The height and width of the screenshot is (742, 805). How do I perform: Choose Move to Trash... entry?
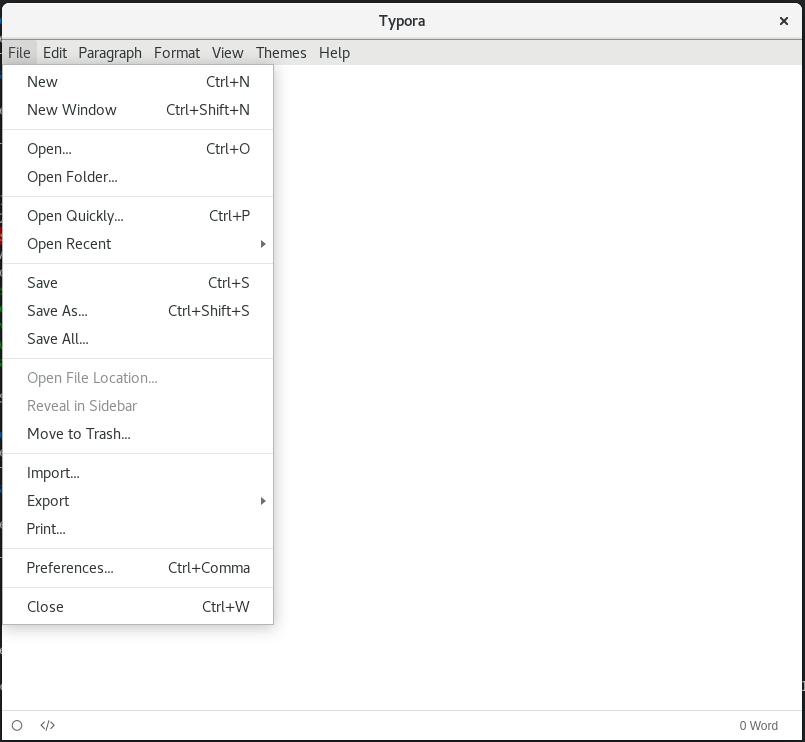coord(138,434)
